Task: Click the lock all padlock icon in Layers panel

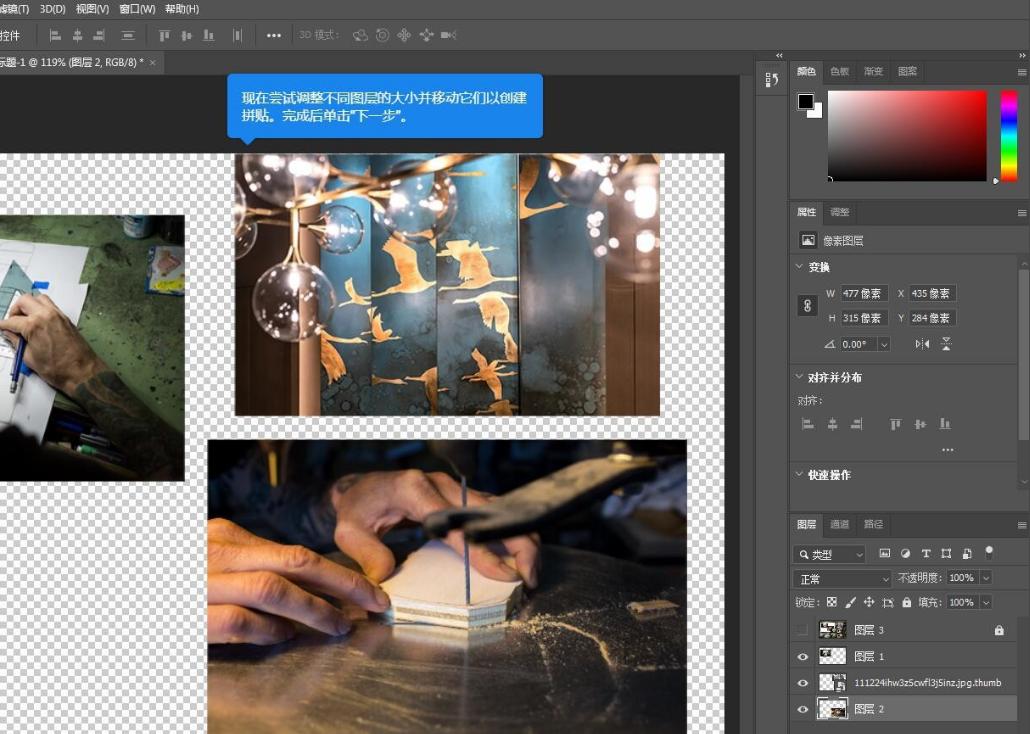Action: coord(906,602)
